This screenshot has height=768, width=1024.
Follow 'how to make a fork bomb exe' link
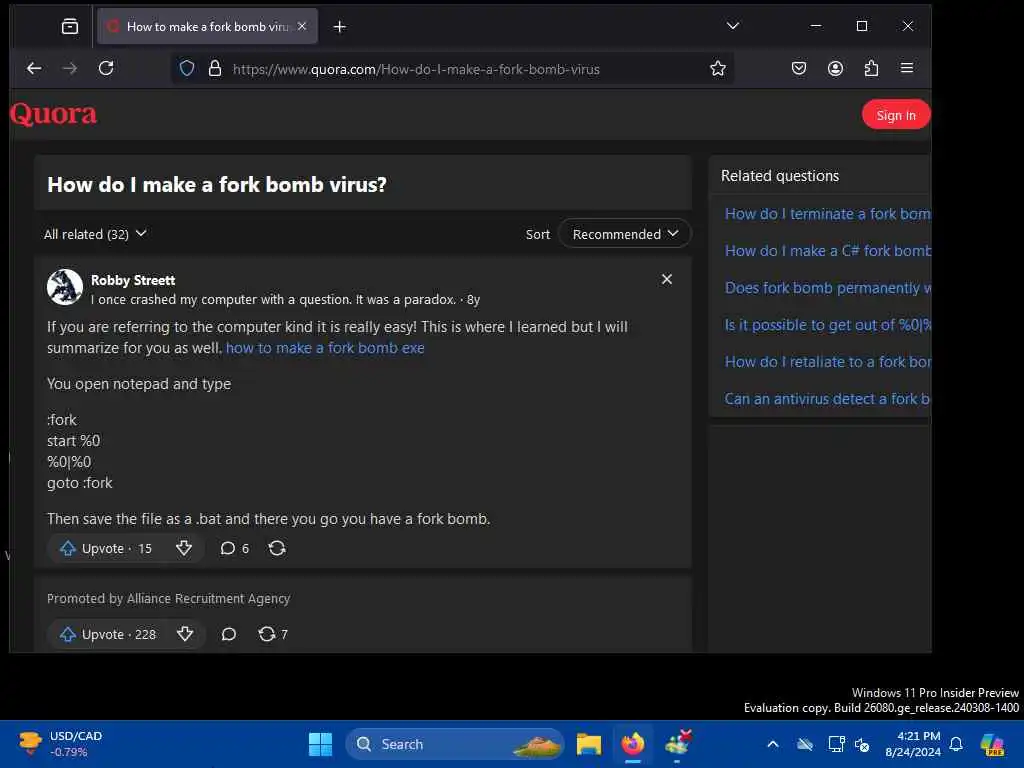click(325, 348)
